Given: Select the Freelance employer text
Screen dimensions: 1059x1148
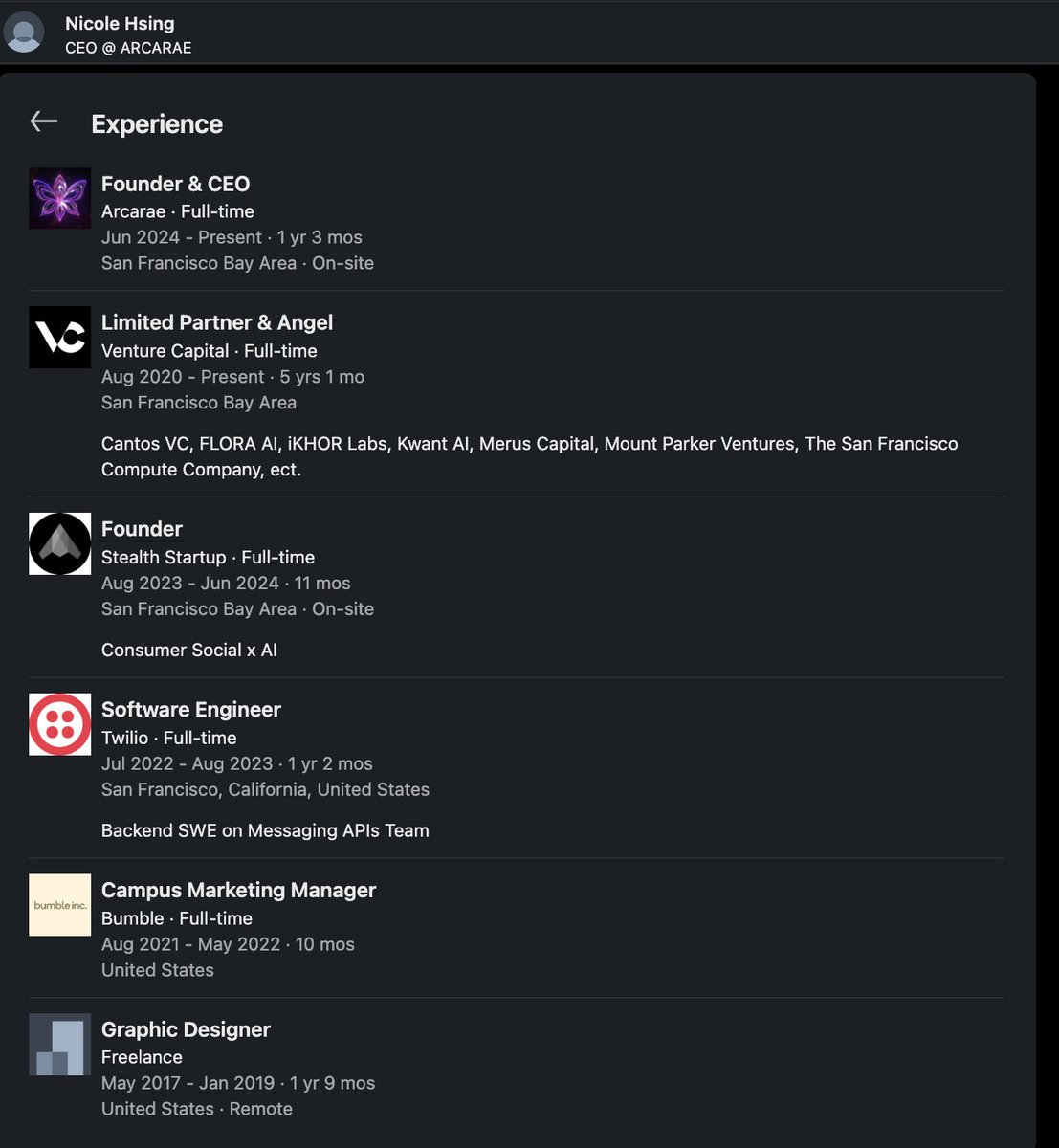Looking at the screenshot, I should pos(142,1057).
